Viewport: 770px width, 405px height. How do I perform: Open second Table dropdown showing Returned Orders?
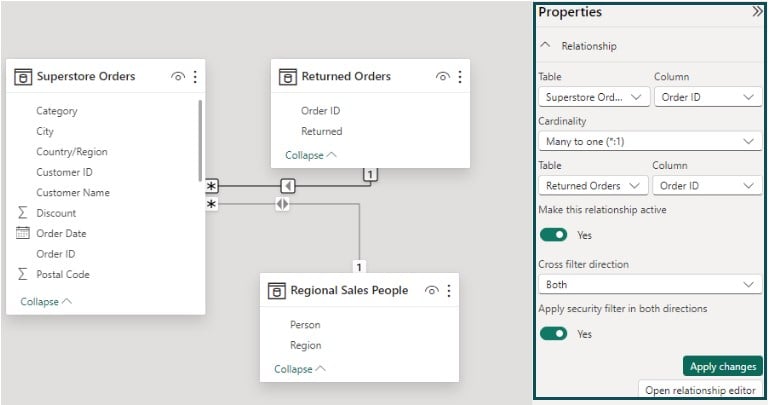pyautogui.click(x=593, y=186)
